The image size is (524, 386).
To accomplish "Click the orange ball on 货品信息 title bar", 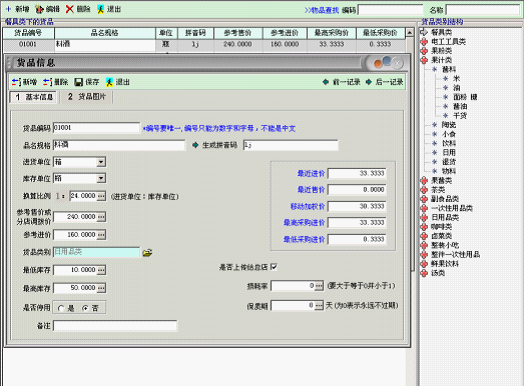I will pos(378,63).
